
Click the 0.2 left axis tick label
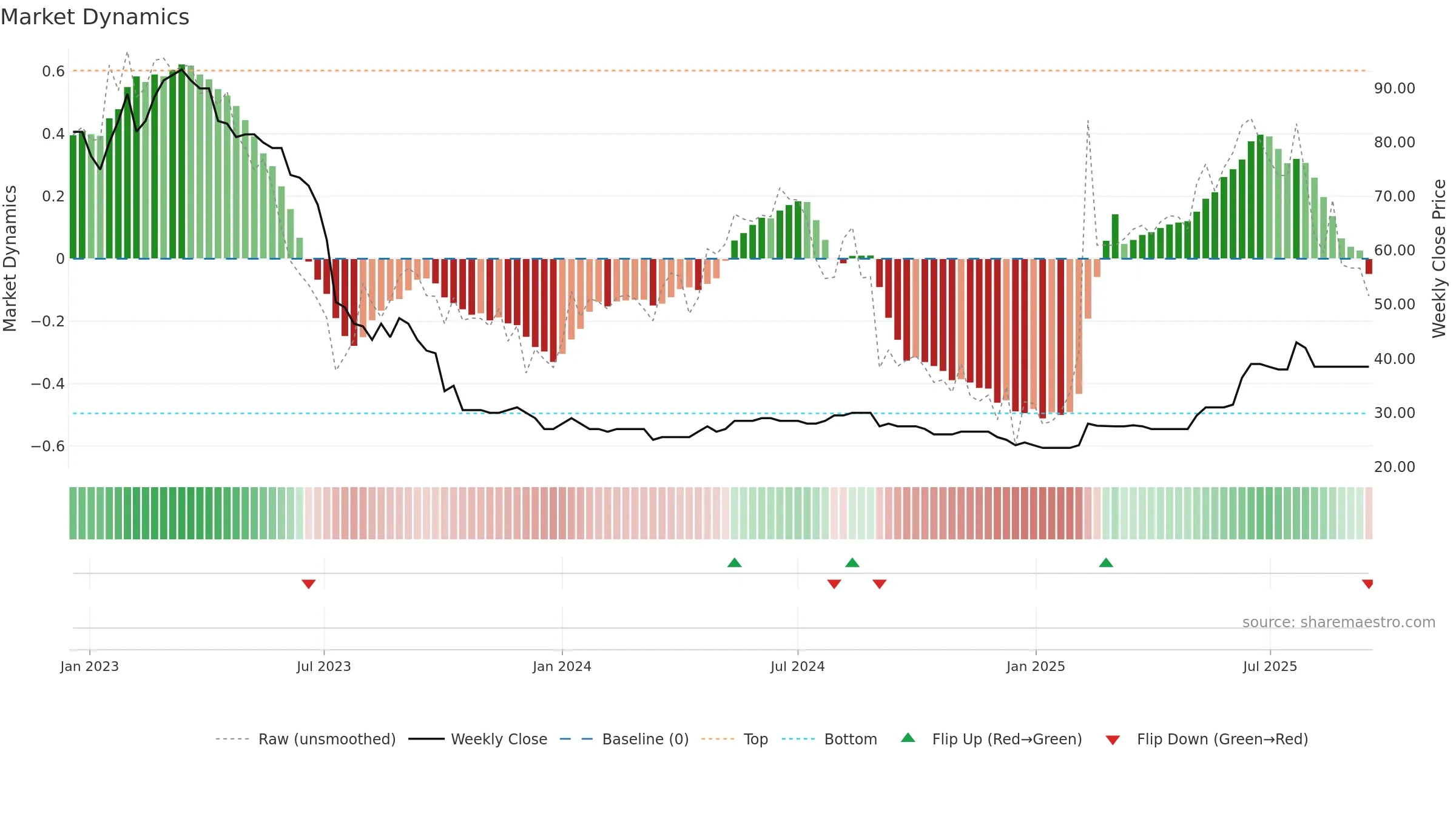(x=53, y=196)
